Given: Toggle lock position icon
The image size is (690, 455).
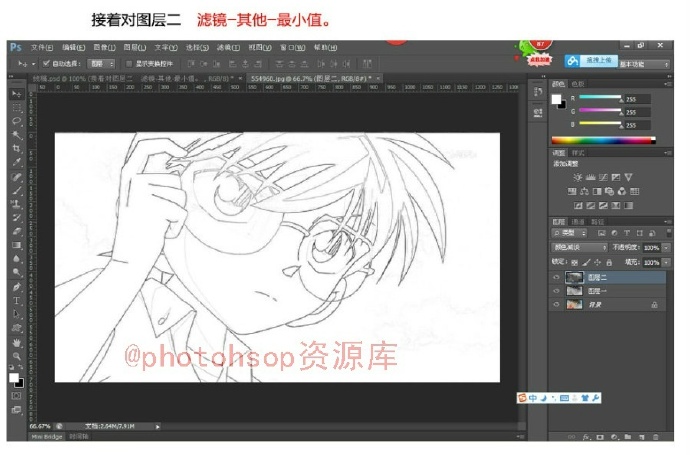Looking at the screenshot, I should coord(597,263).
